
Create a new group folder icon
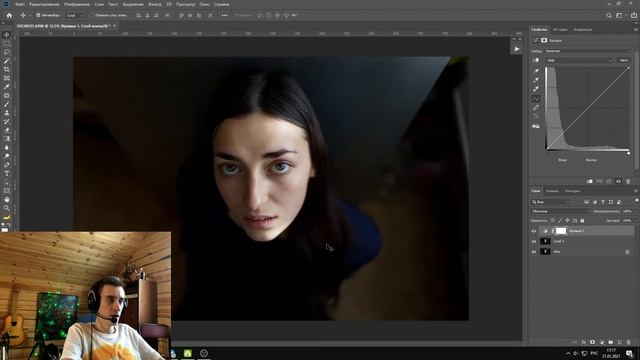[x=611, y=342]
